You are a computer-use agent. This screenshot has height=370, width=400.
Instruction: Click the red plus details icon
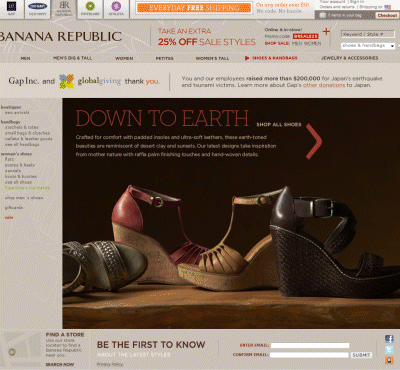click(326, 31)
